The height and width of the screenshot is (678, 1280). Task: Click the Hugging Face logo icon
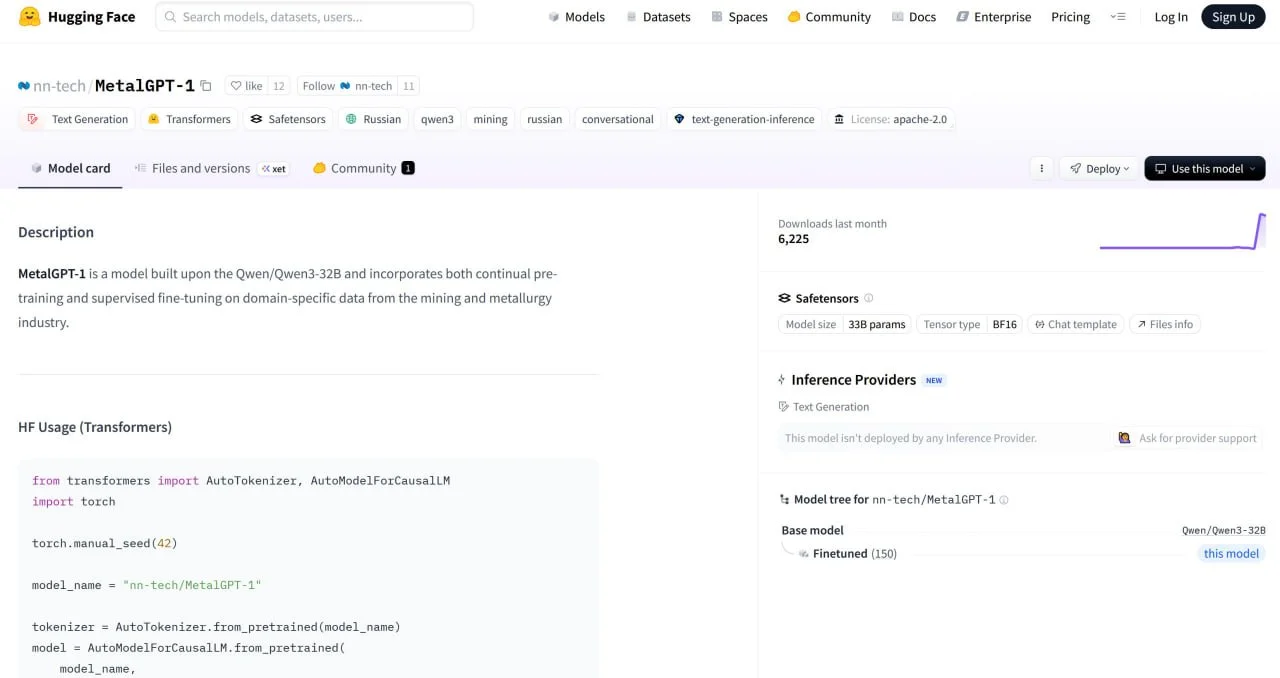click(x=30, y=17)
